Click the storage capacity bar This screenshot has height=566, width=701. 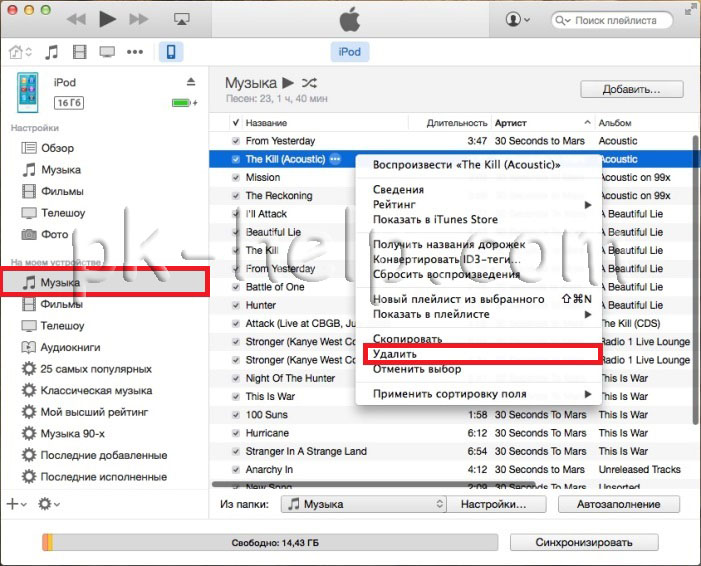point(270,543)
